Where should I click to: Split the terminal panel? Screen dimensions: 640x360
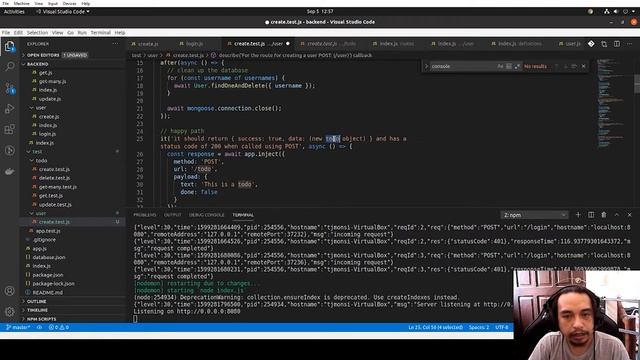[591, 215]
